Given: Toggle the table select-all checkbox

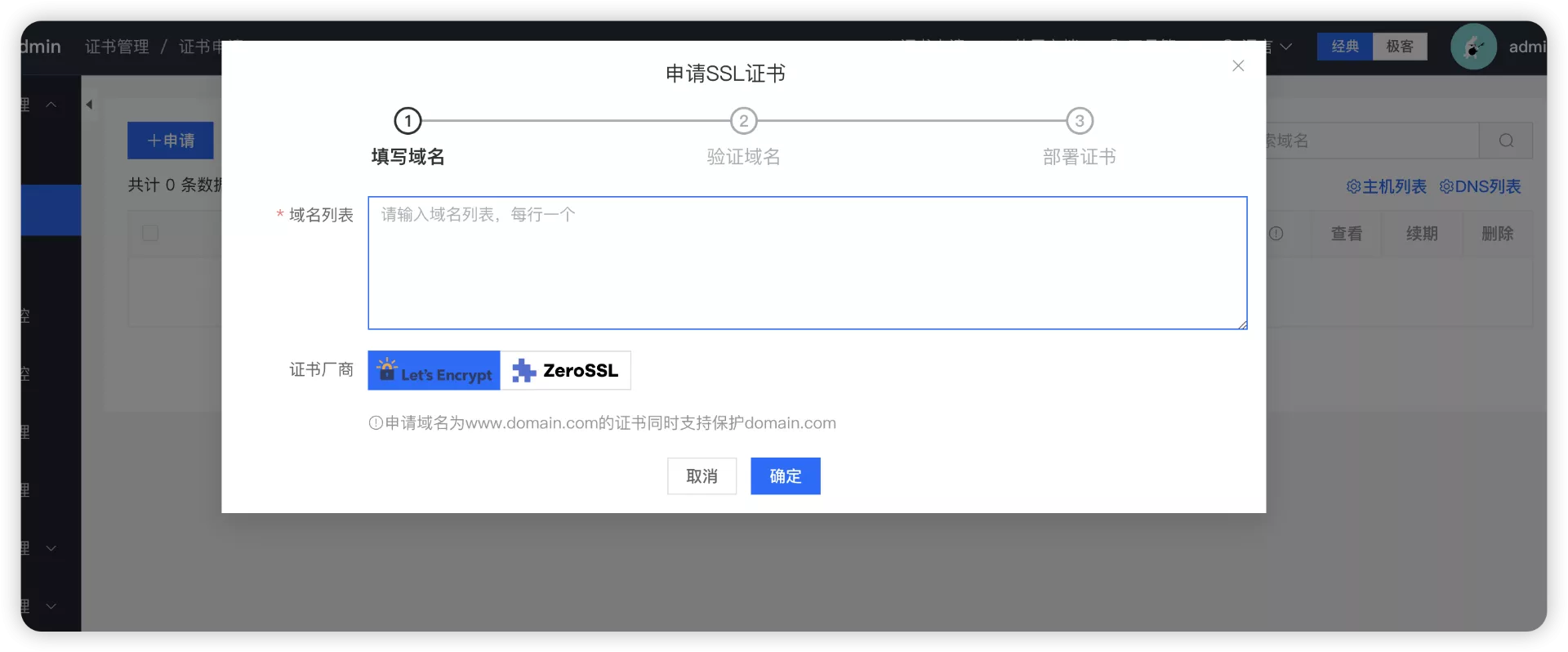Looking at the screenshot, I should pos(150,233).
